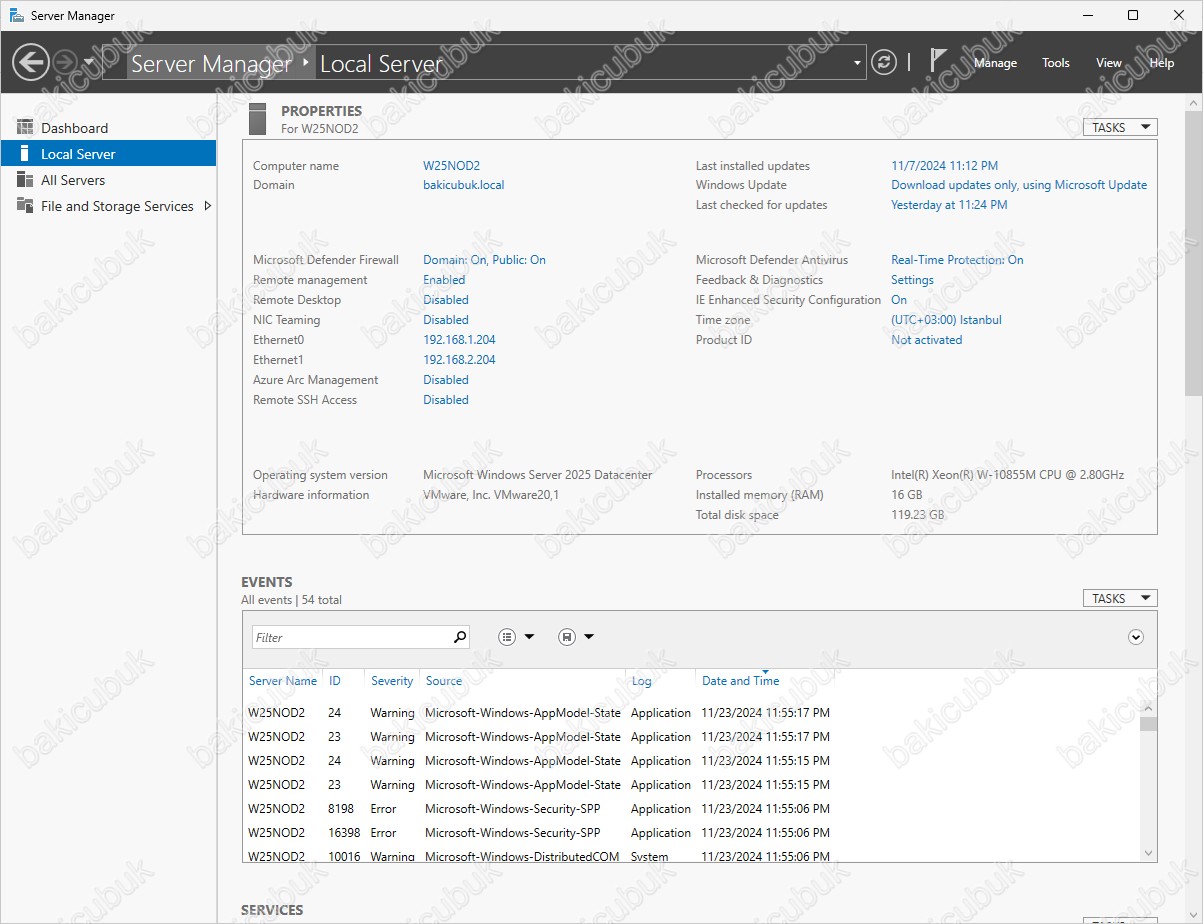Image resolution: width=1203 pixels, height=924 pixels.
Task: Open the View menu
Action: click(1109, 62)
